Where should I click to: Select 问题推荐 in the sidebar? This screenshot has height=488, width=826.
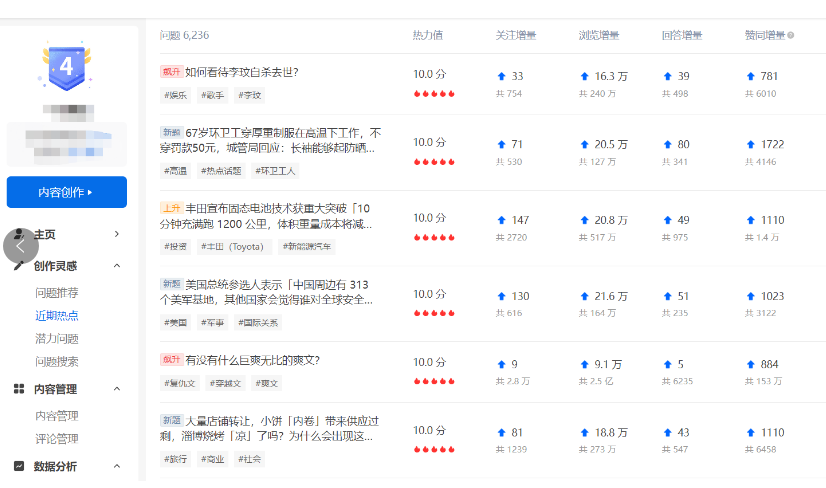click(57, 292)
